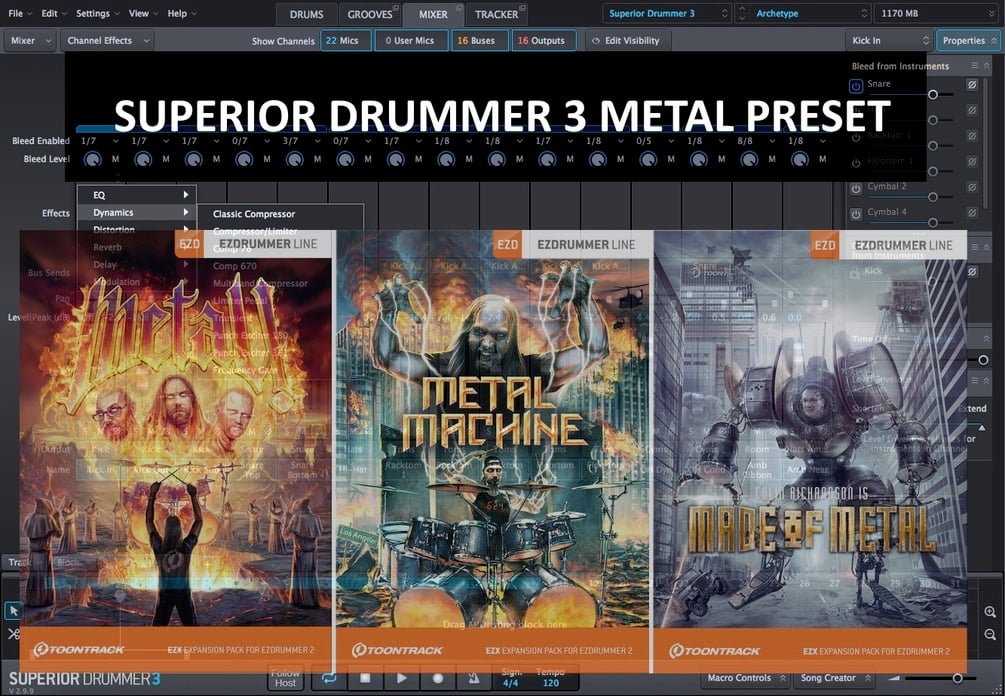Viewport: 1005px width, 696px height.
Task: Click the preset previous/next stepper arrows
Action: point(742,13)
